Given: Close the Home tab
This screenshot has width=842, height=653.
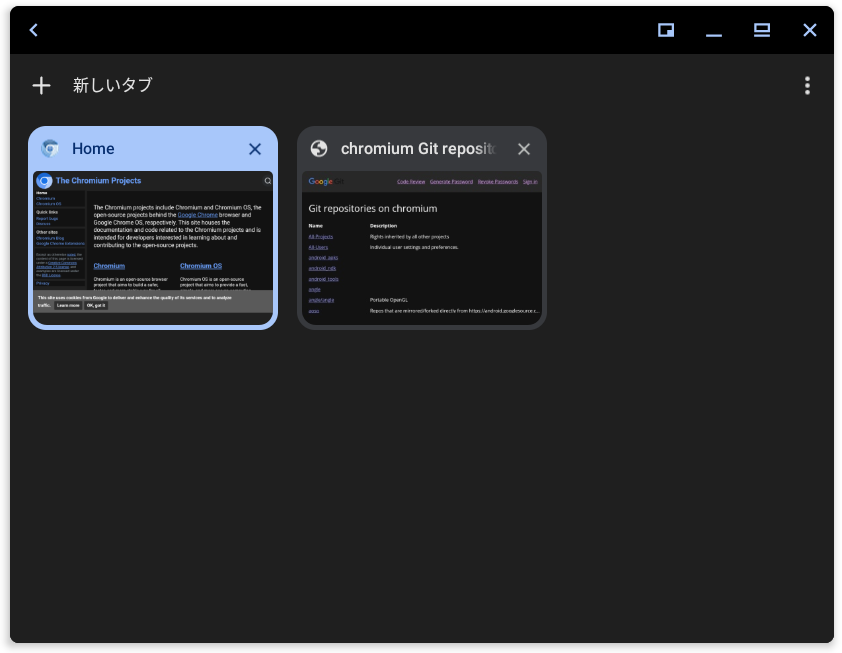Looking at the screenshot, I should tap(255, 149).
